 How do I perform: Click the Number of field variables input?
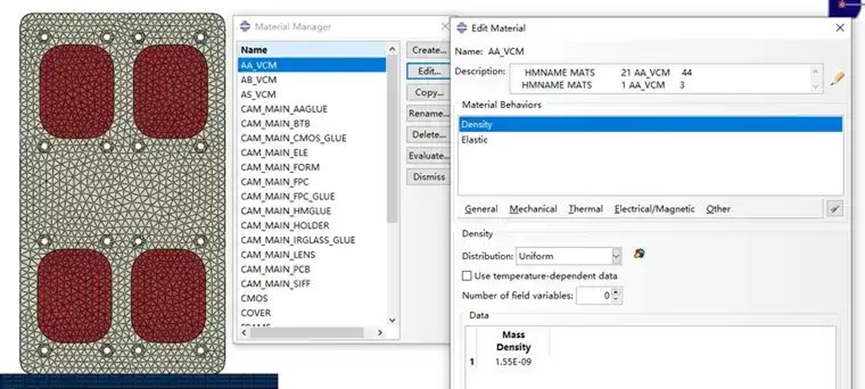tap(594, 296)
